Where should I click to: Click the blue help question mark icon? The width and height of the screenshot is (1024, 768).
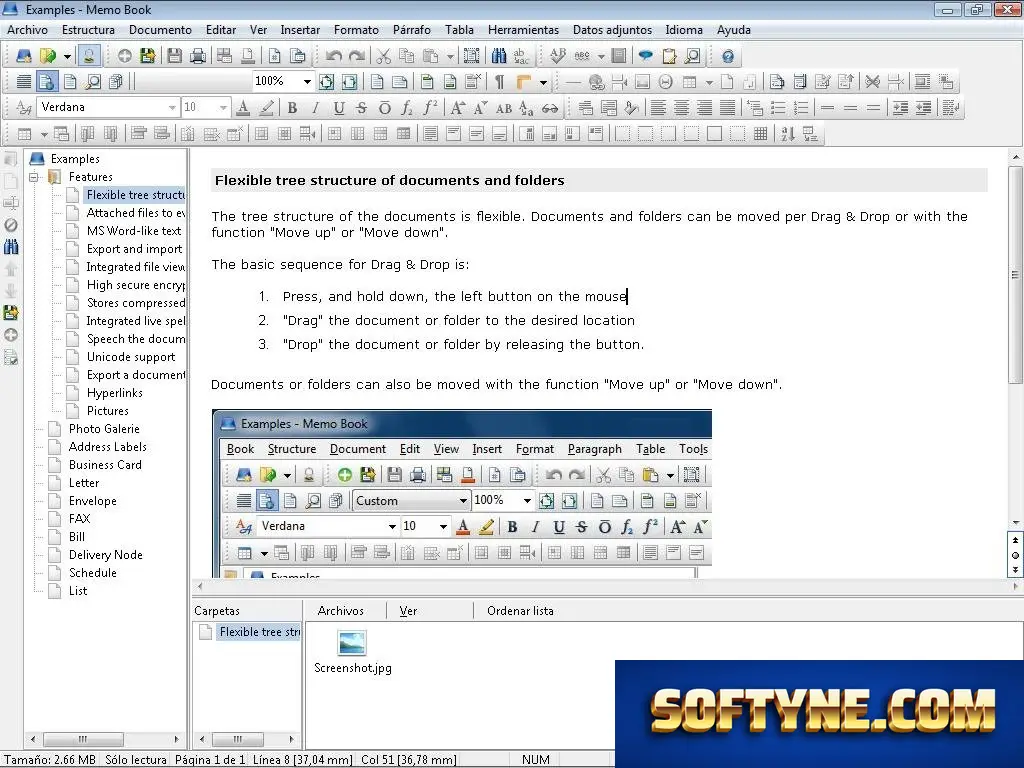tap(728, 56)
